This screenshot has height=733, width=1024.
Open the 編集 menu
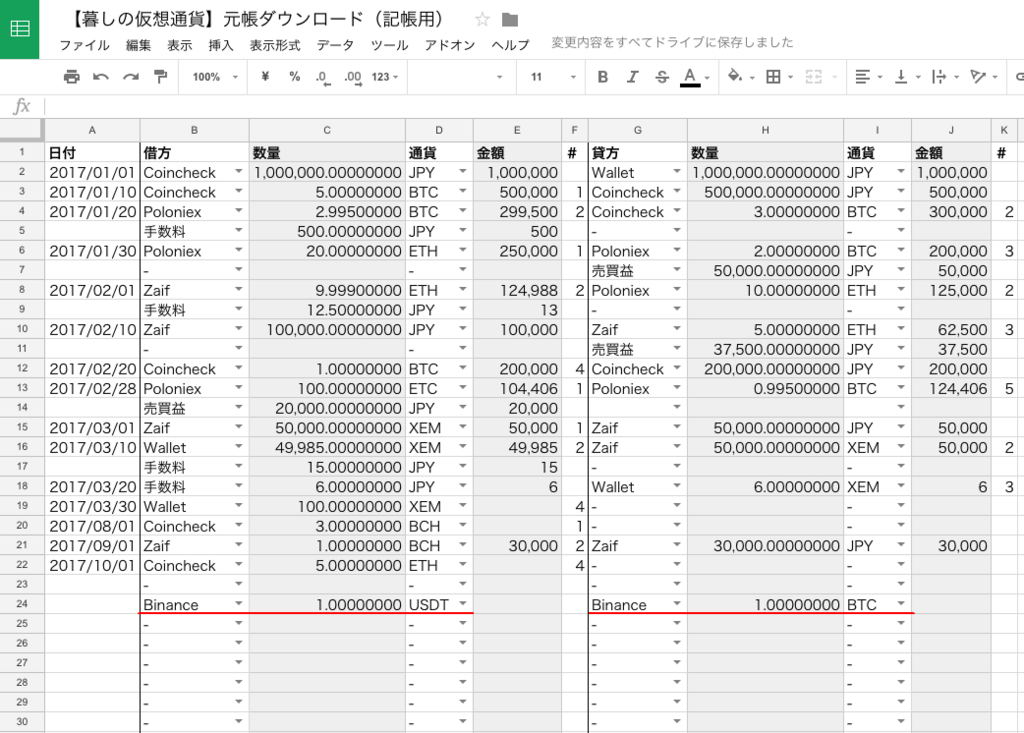coord(138,45)
